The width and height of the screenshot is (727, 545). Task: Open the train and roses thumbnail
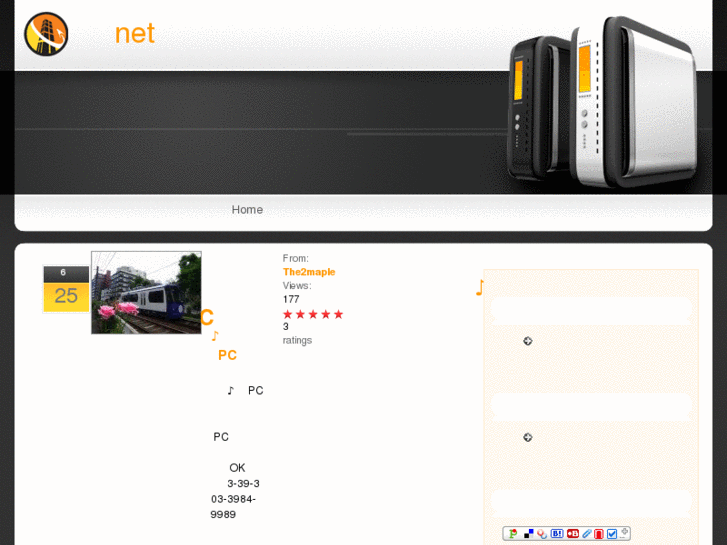point(147,293)
